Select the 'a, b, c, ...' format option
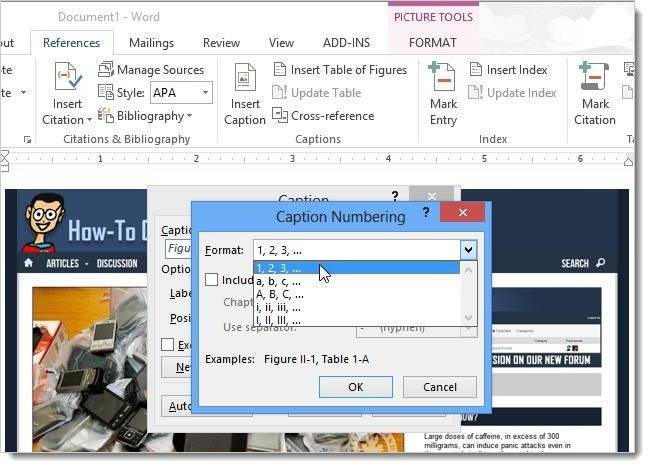 [357, 281]
